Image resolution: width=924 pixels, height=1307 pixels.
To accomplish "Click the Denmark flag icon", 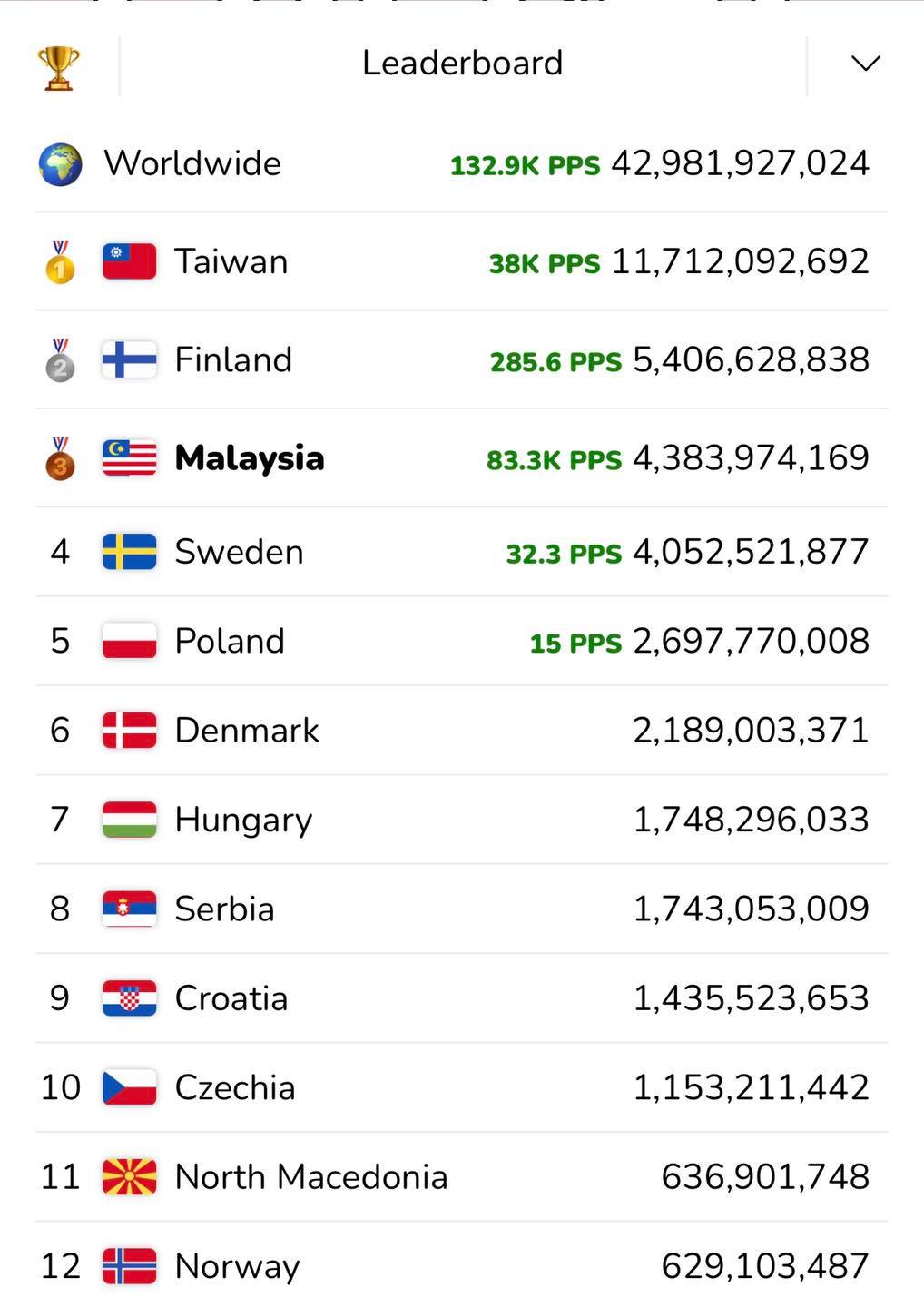I will (129, 730).
